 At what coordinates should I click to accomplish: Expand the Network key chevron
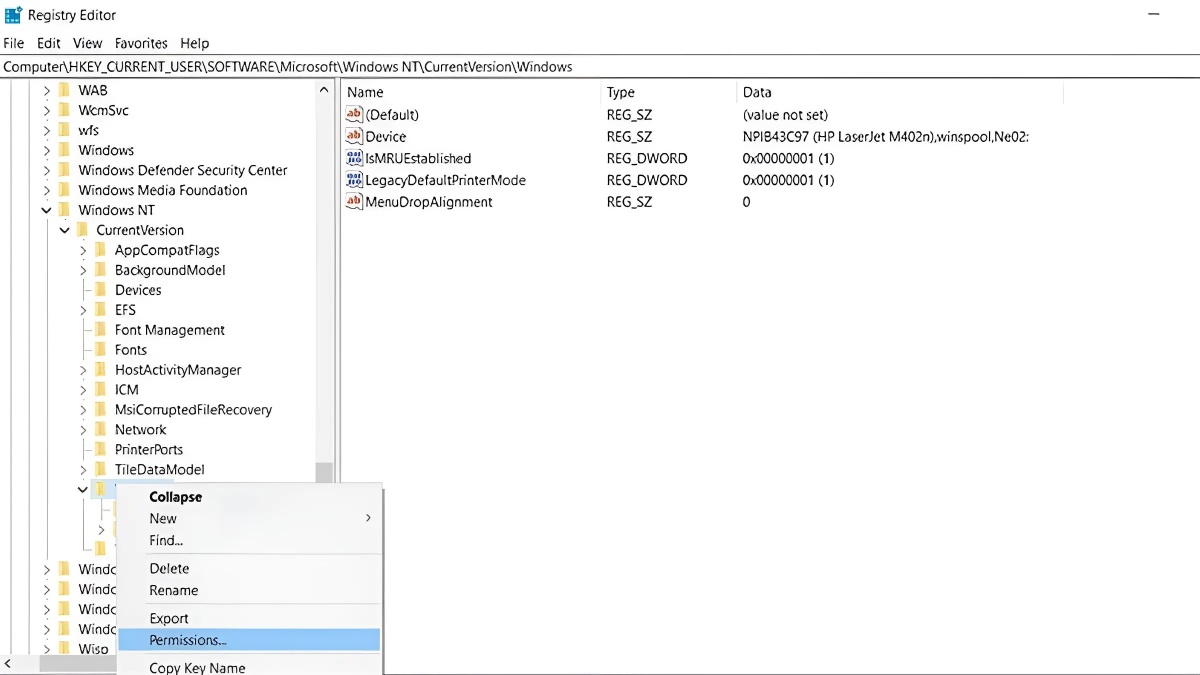[82, 429]
